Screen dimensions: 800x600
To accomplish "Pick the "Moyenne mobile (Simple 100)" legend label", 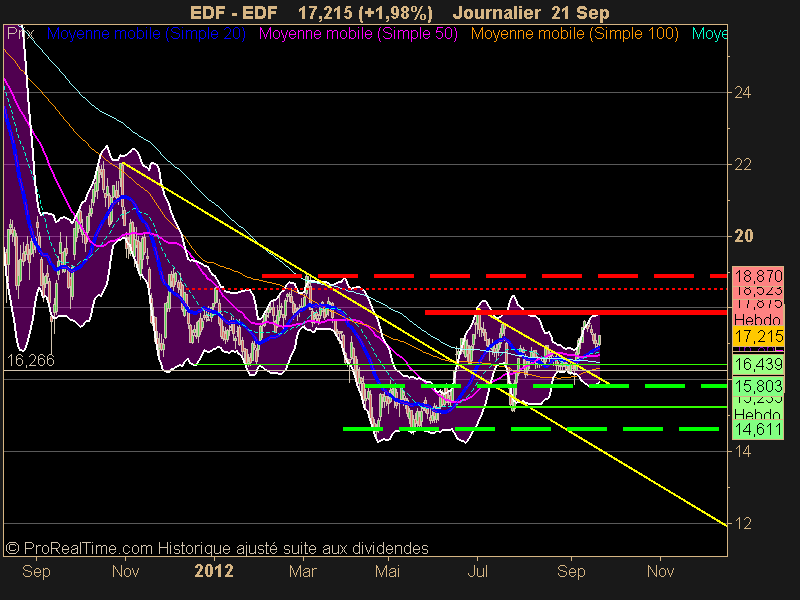I will coord(574,34).
